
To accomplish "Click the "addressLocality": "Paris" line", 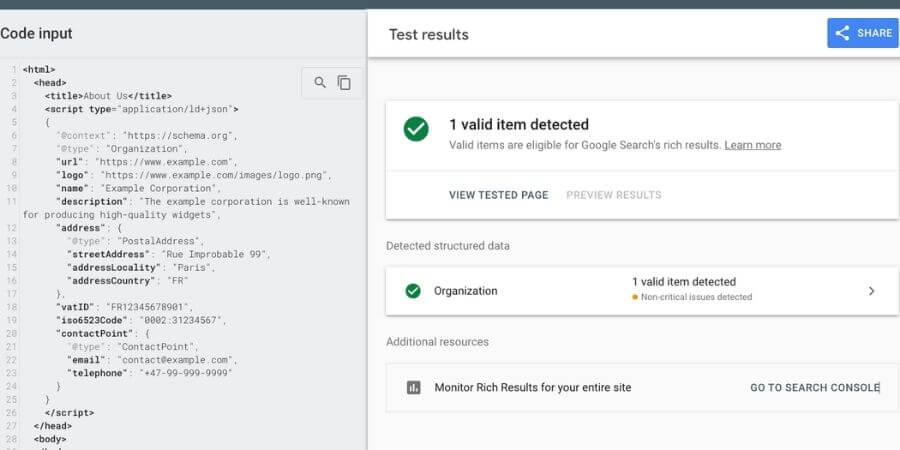I will coord(143,267).
